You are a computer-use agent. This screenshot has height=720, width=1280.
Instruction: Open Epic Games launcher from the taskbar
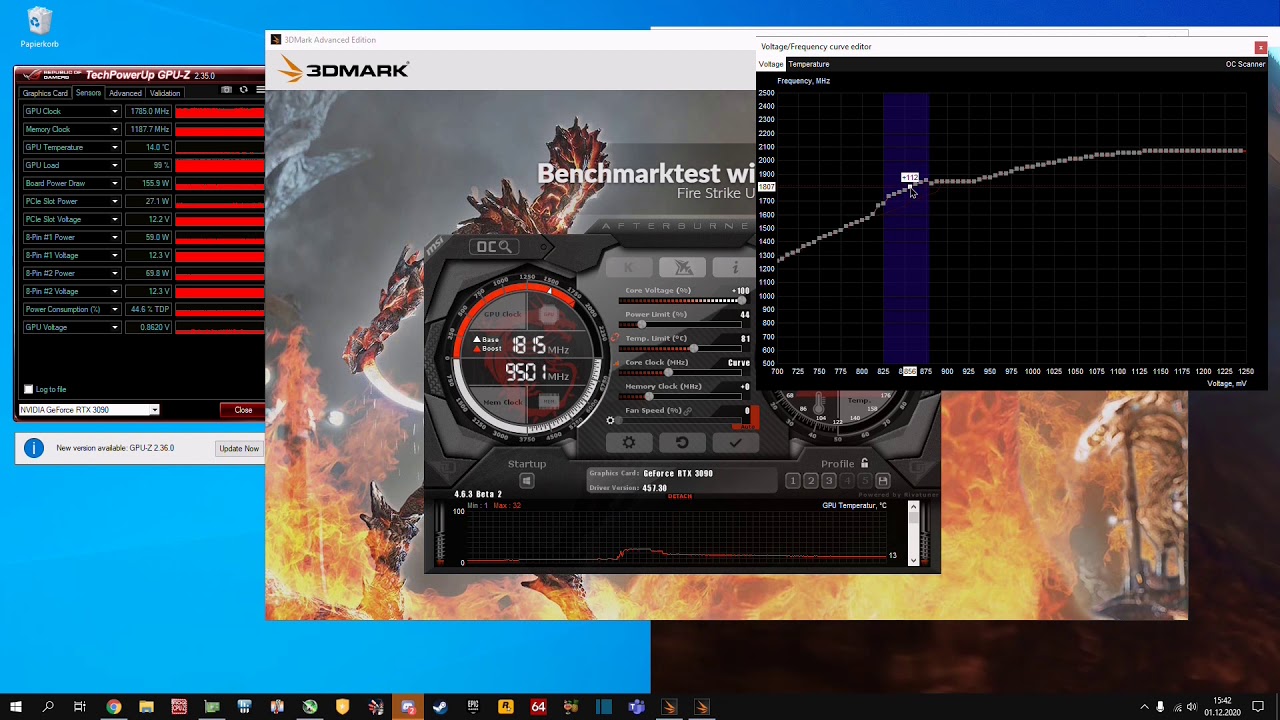(x=473, y=707)
